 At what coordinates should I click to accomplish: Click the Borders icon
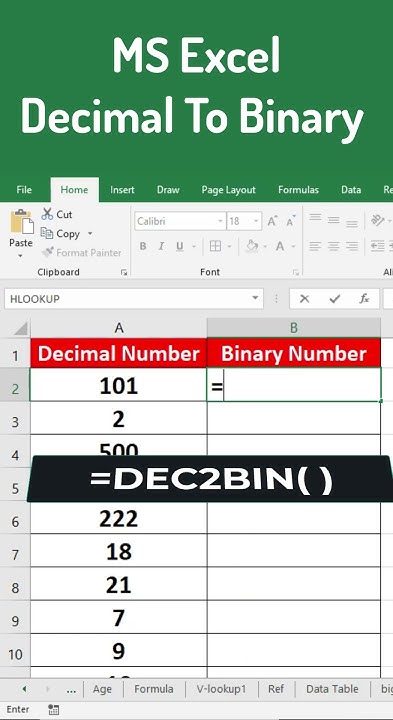click(x=215, y=246)
